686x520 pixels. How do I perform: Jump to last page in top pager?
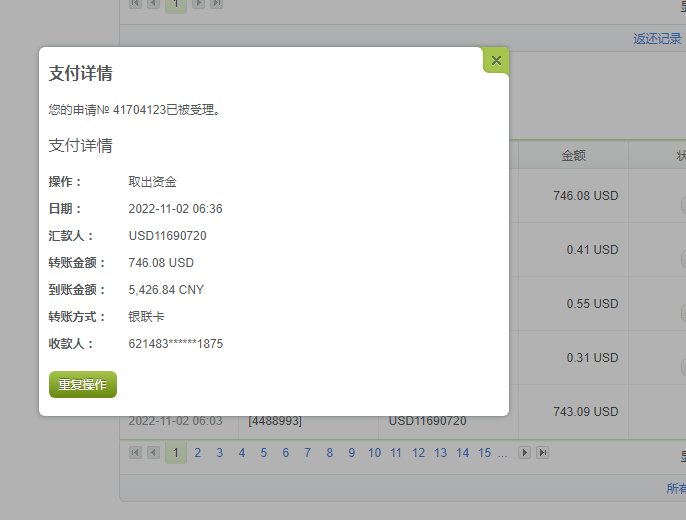click(x=217, y=3)
